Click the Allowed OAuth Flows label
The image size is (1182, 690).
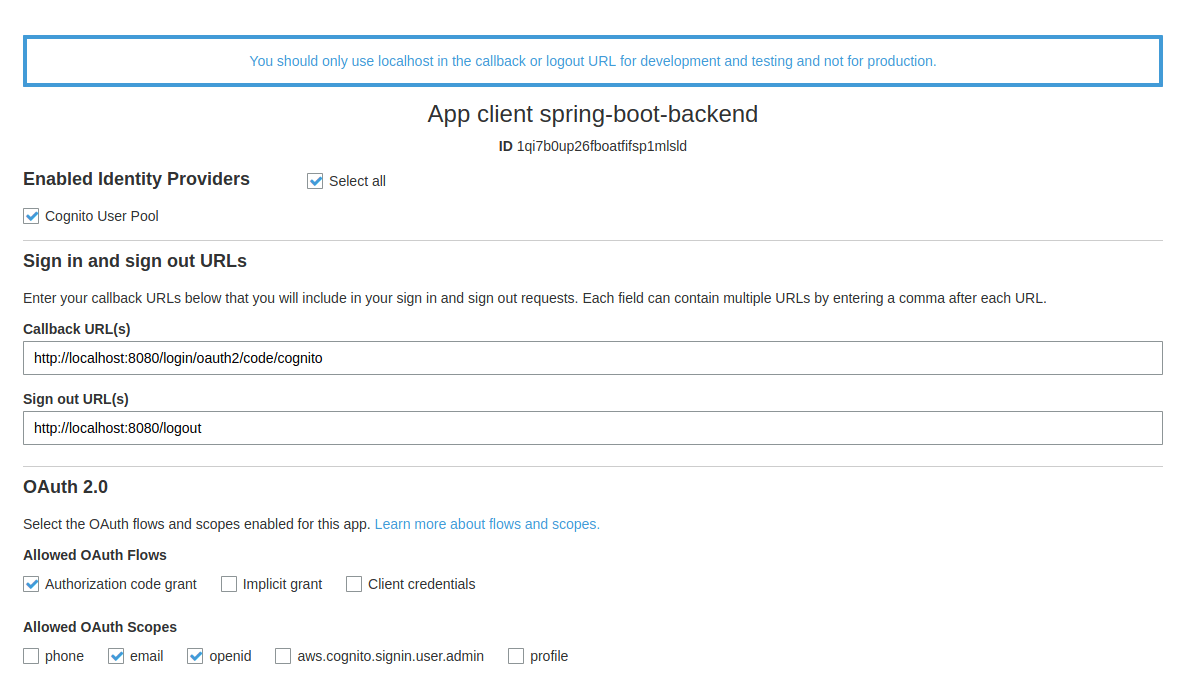95,555
